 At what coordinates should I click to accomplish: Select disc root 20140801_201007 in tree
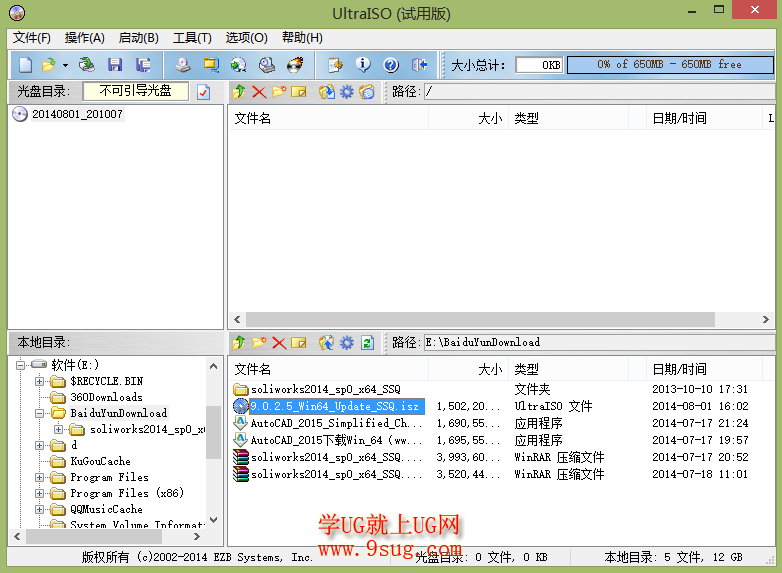[x=77, y=114]
